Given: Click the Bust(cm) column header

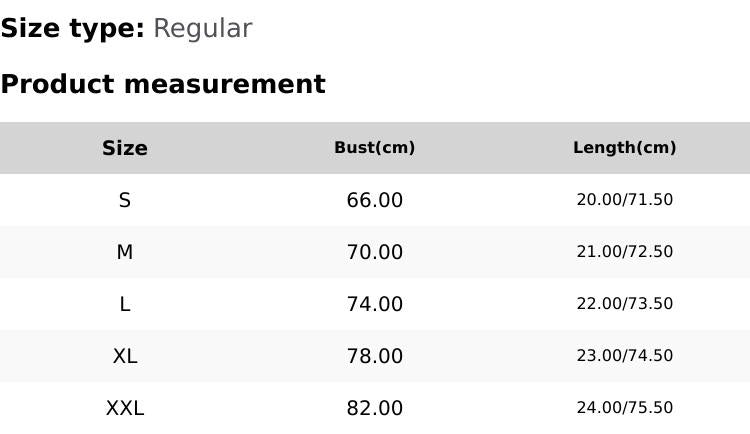Looking at the screenshot, I should click(x=375, y=148).
